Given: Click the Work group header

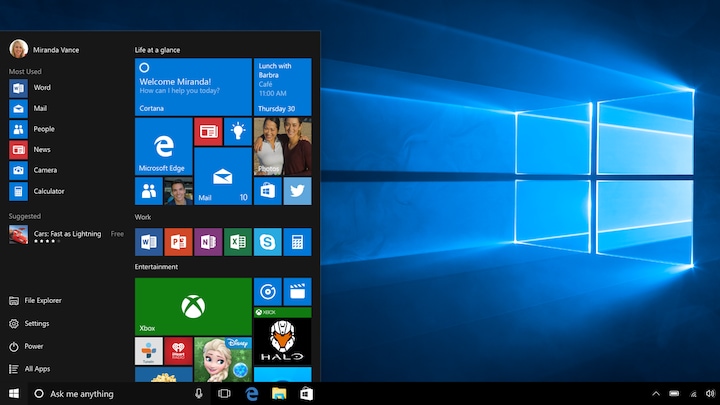Looking at the screenshot, I should click(x=142, y=217).
